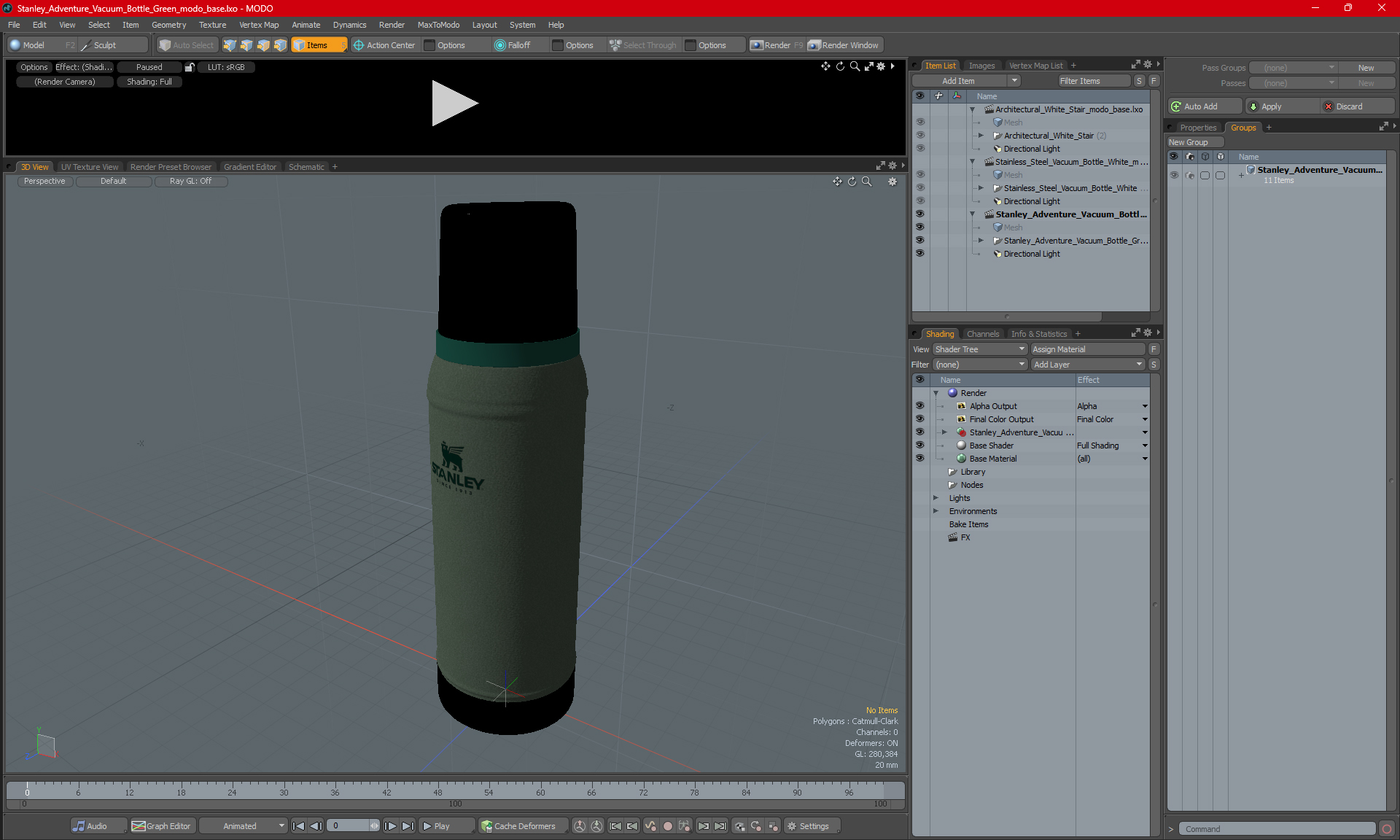Open Falloff menu
The width and height of the screenshot is (1400, 840).
pos(519,45)
